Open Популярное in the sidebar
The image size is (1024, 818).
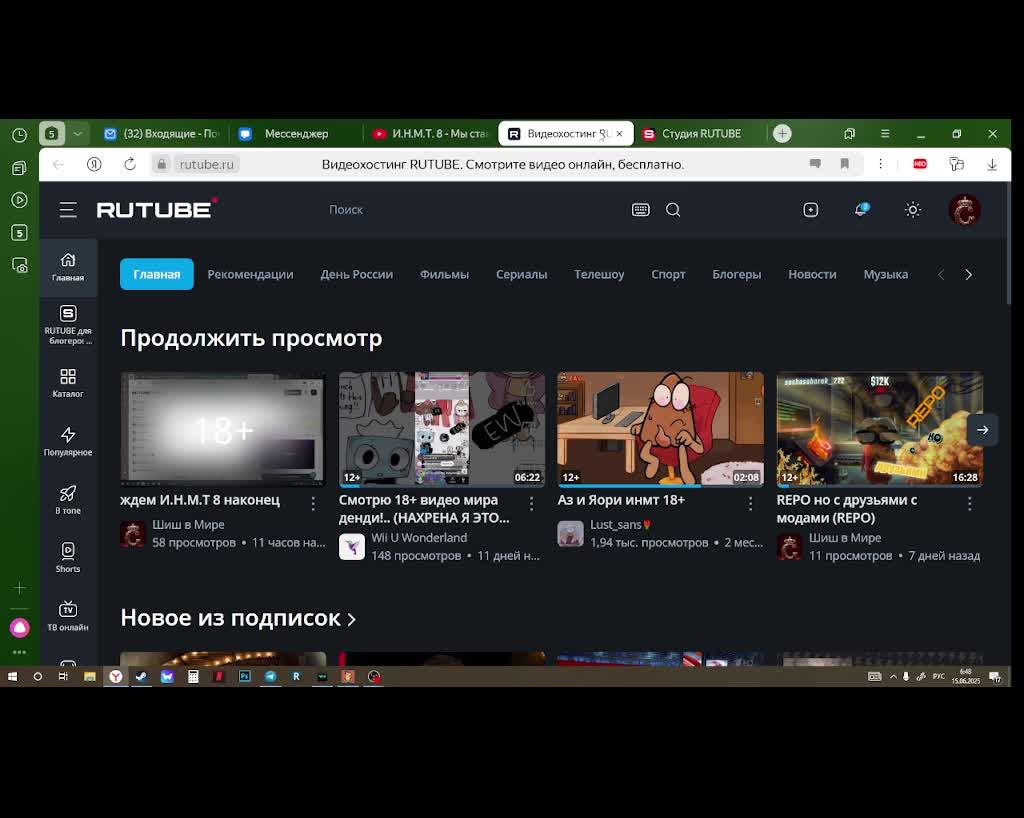click(68, 441)
